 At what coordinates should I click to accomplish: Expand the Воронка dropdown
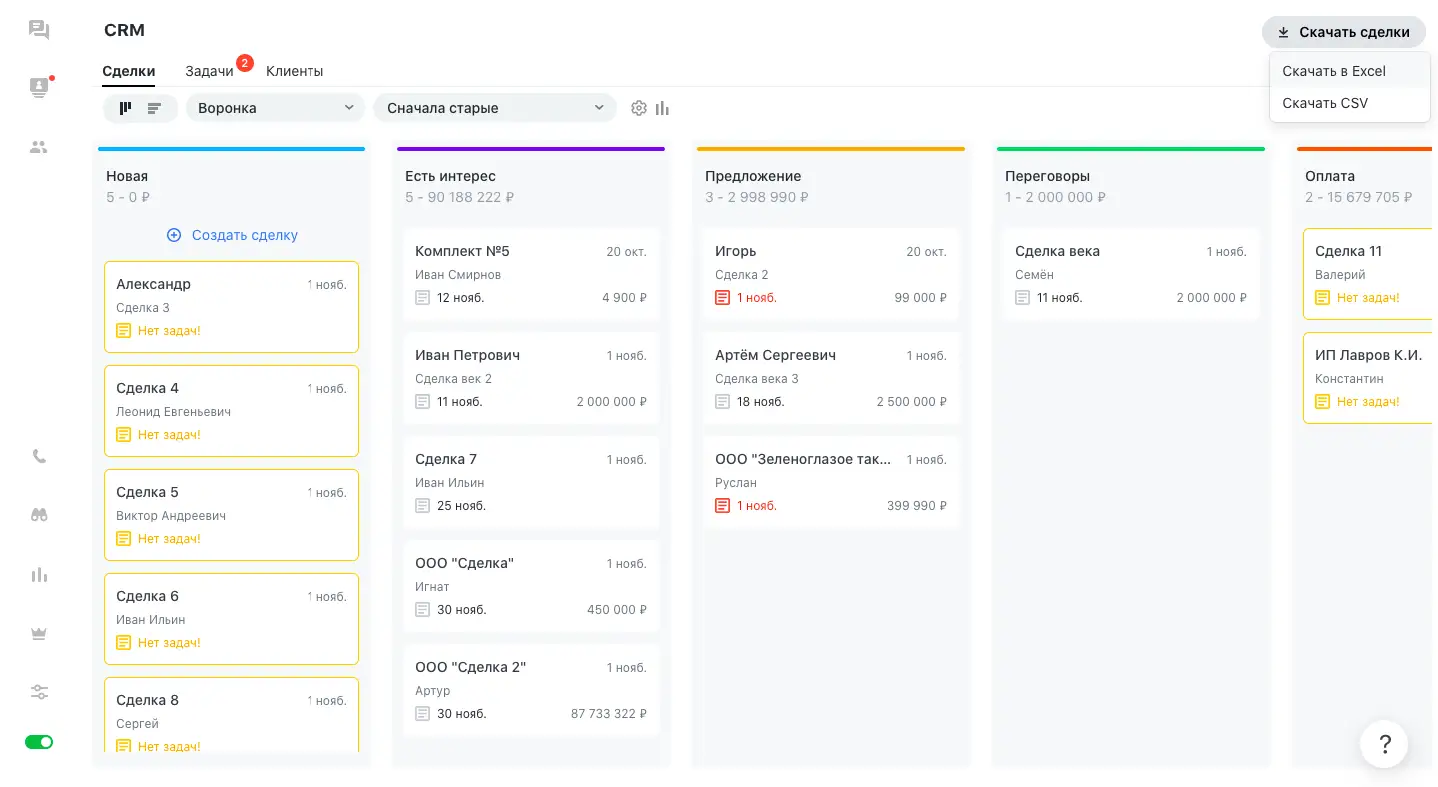coord(275,108)
